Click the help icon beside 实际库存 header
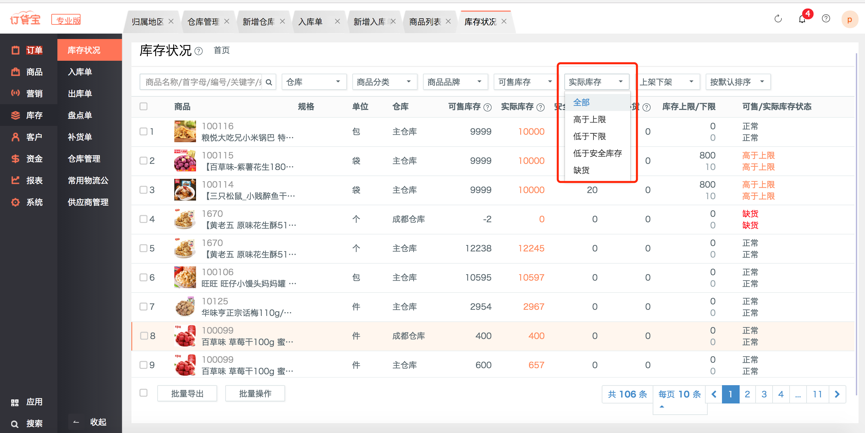This screenshot has height=433, width=865. [x=541, y=108]
